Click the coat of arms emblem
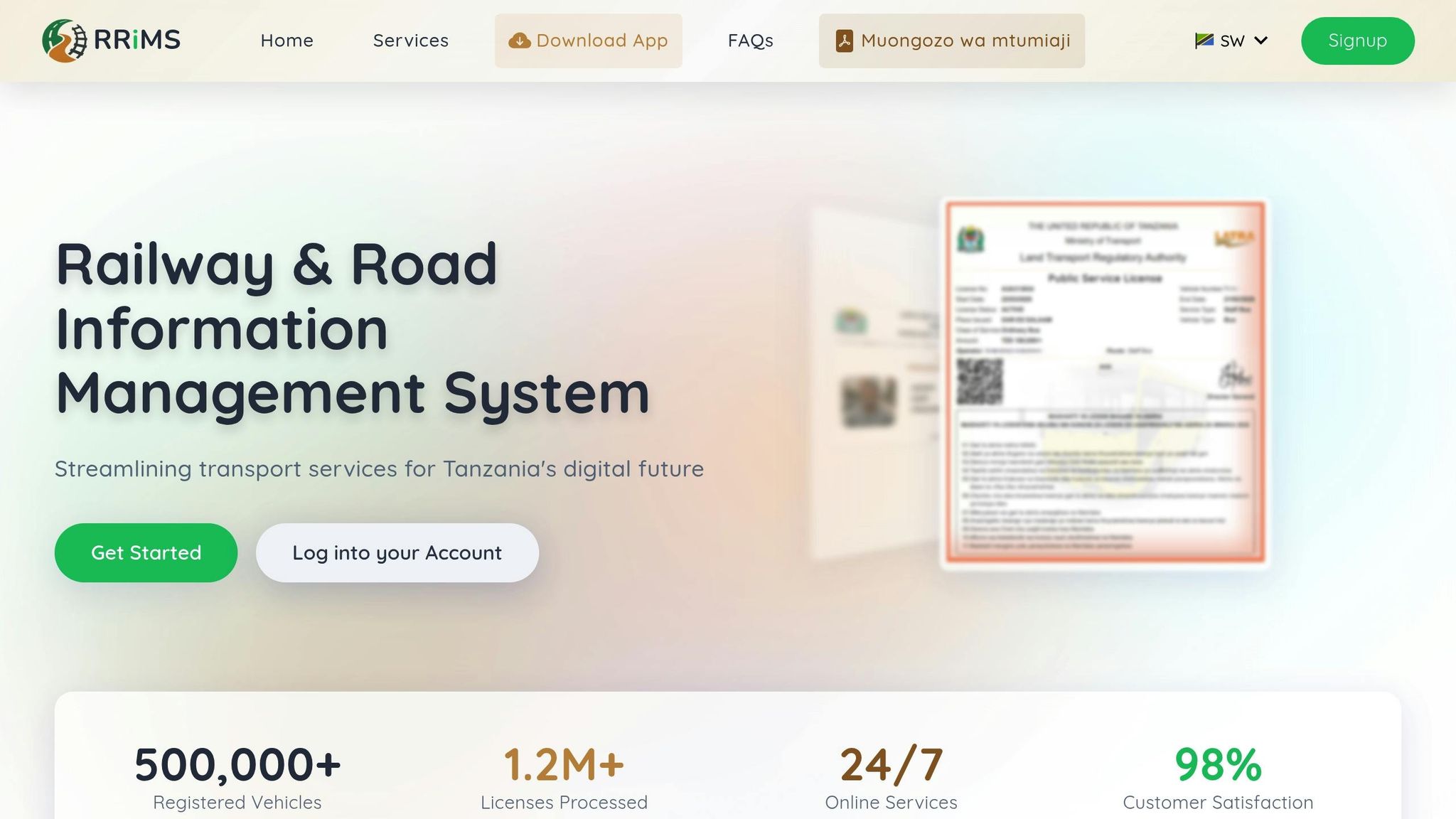1456x819 pixels. pos(970,240)
